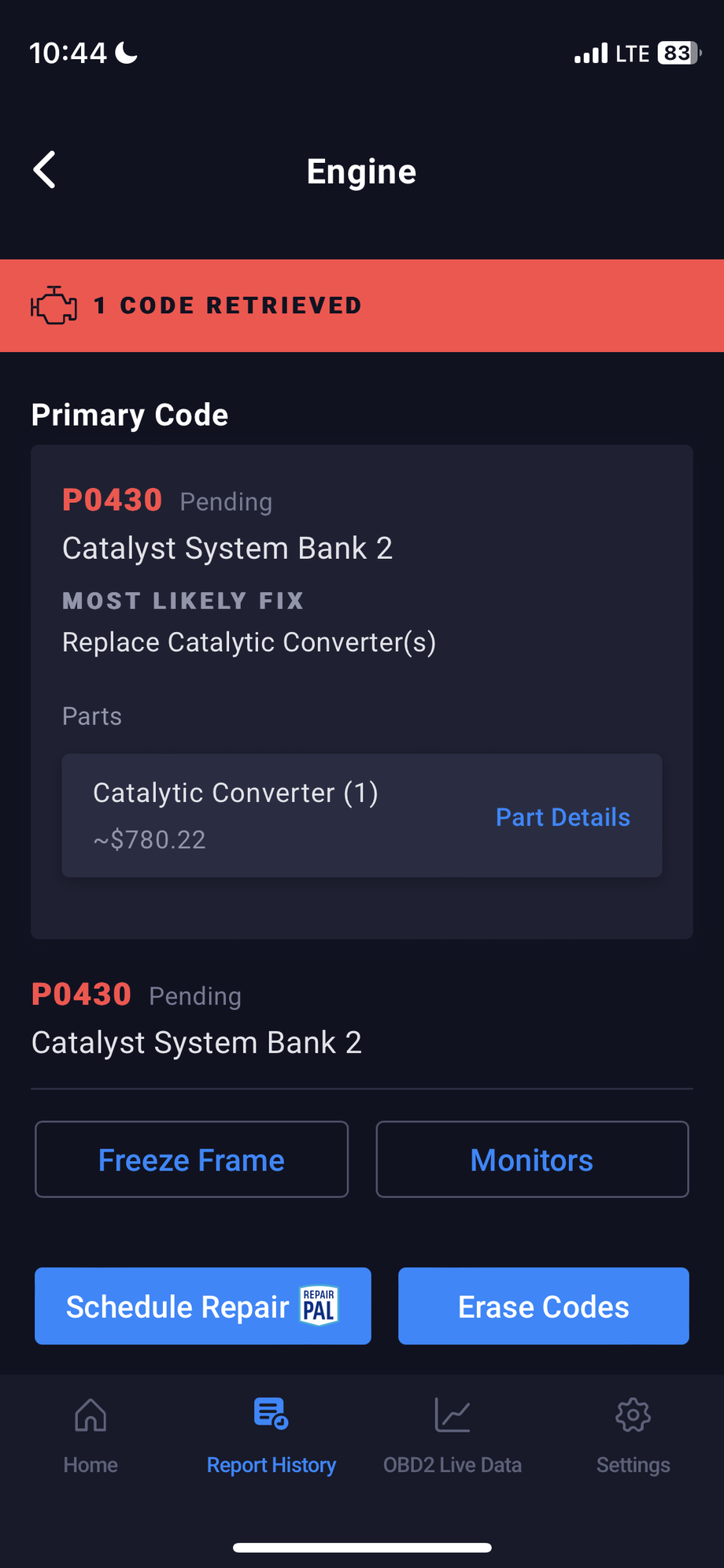Tap the LTE signal bars
This screenshot has width=724, height=1568.
click(591, 53)
